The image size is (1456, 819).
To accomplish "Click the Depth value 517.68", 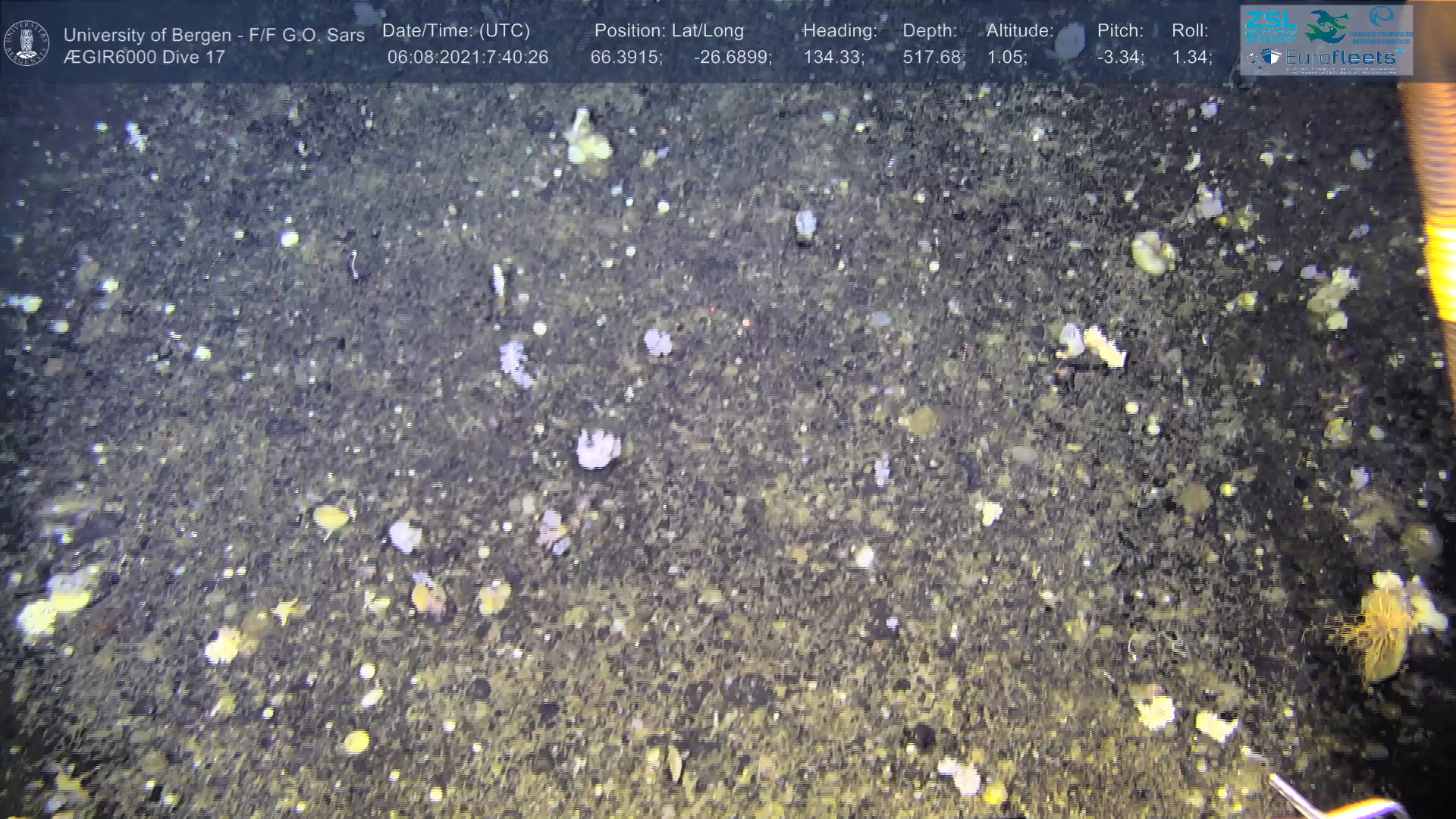I will [x=933, y=58].
